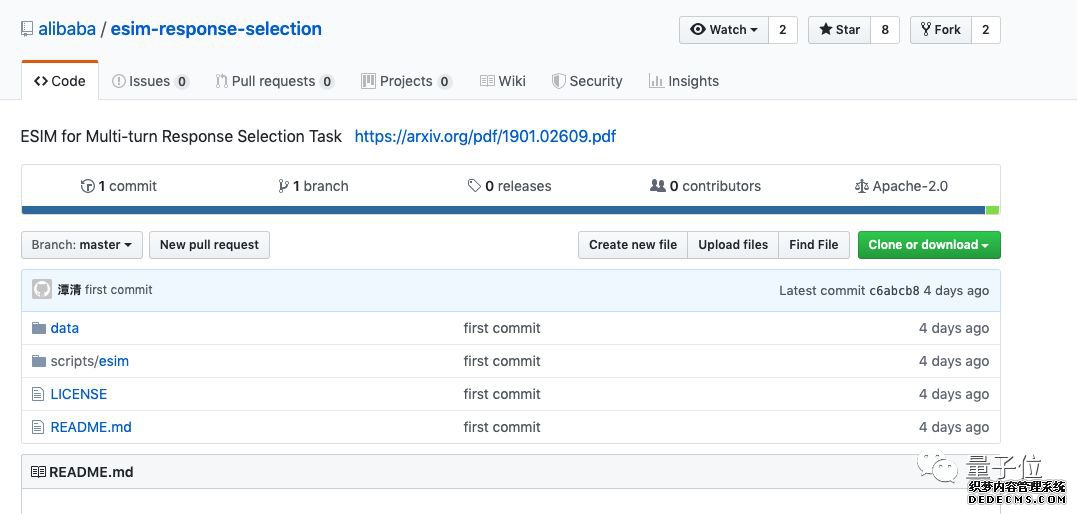1077x514 pixels.
Task: Fork the repository
Action: tap(940, 30)
